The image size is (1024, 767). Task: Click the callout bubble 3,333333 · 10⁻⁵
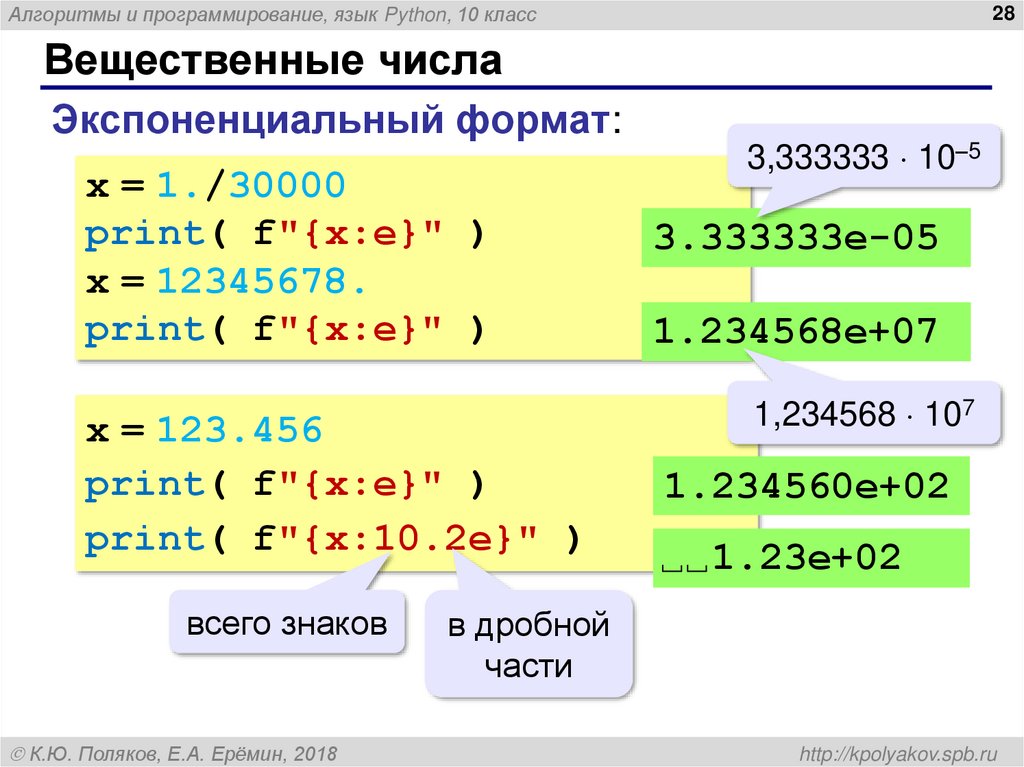click(865, 157)
